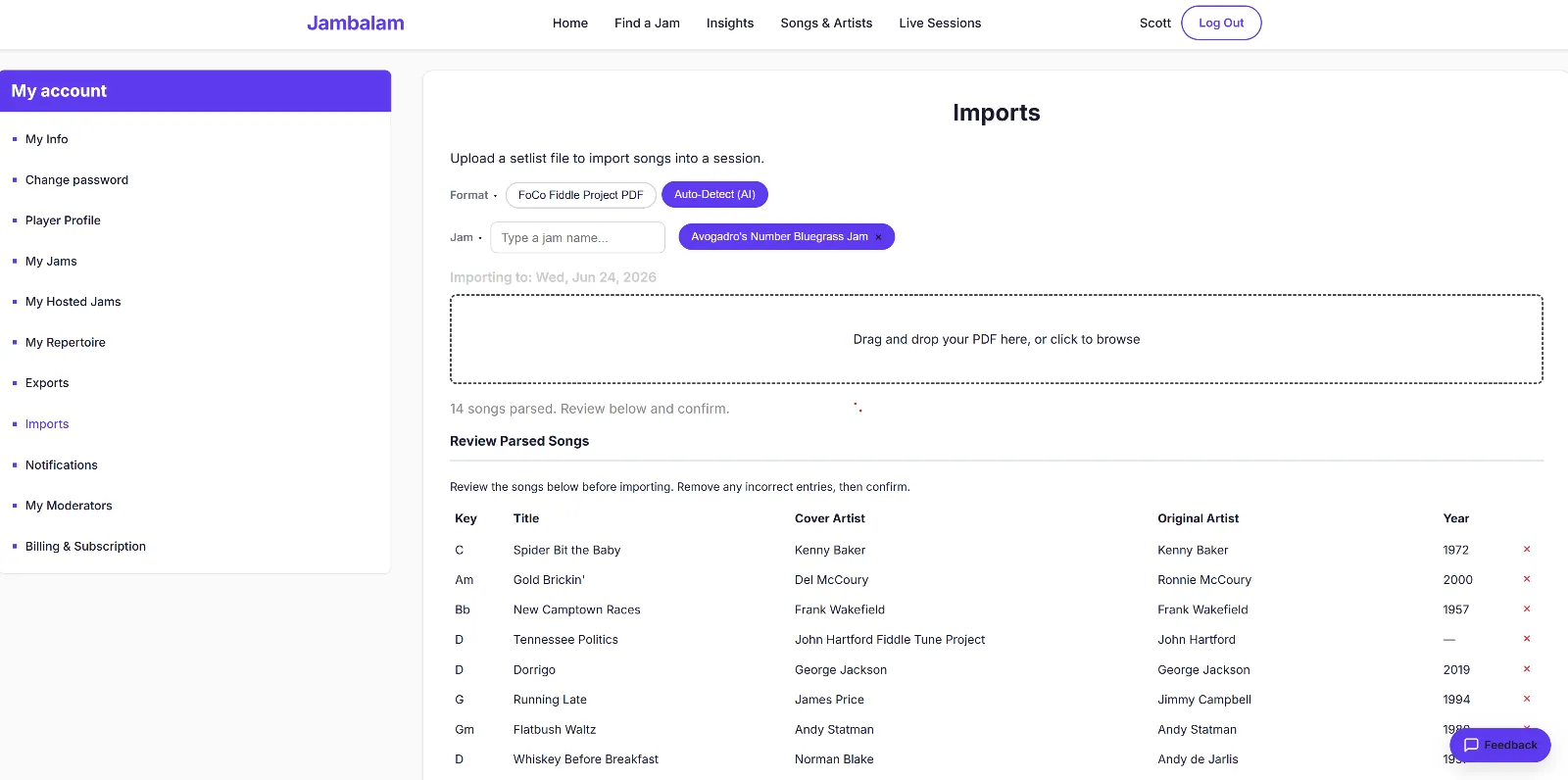
Task: Click the year 2000 cell
Action: pyautogui.click(x=1457, y=580)
